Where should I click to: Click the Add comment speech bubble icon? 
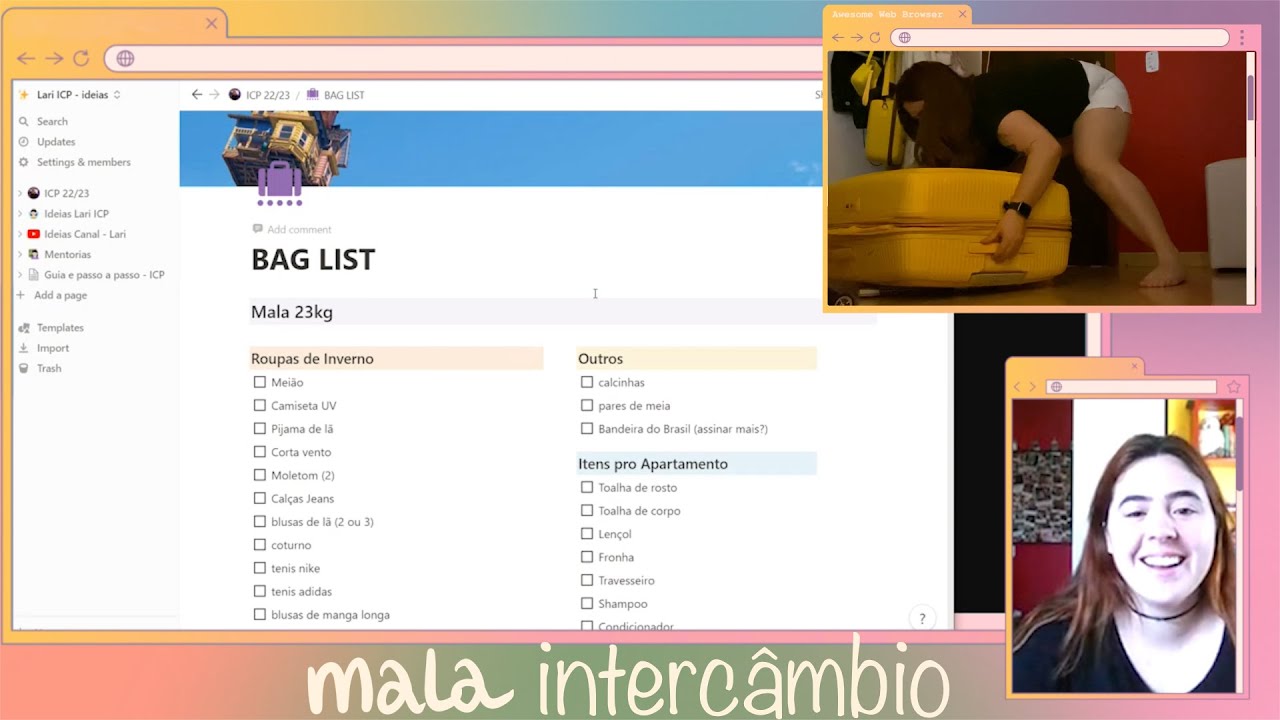point(258,229)
